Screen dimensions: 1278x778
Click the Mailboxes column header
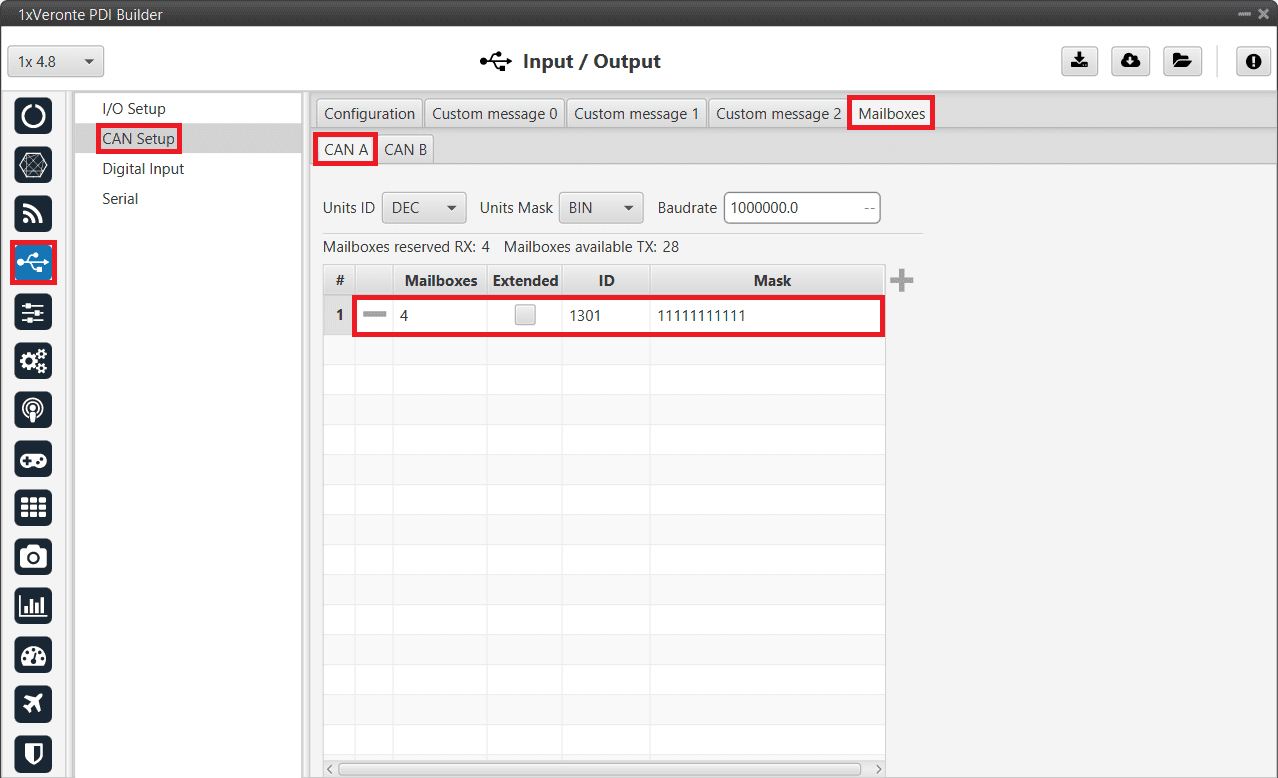pos(441,281)
